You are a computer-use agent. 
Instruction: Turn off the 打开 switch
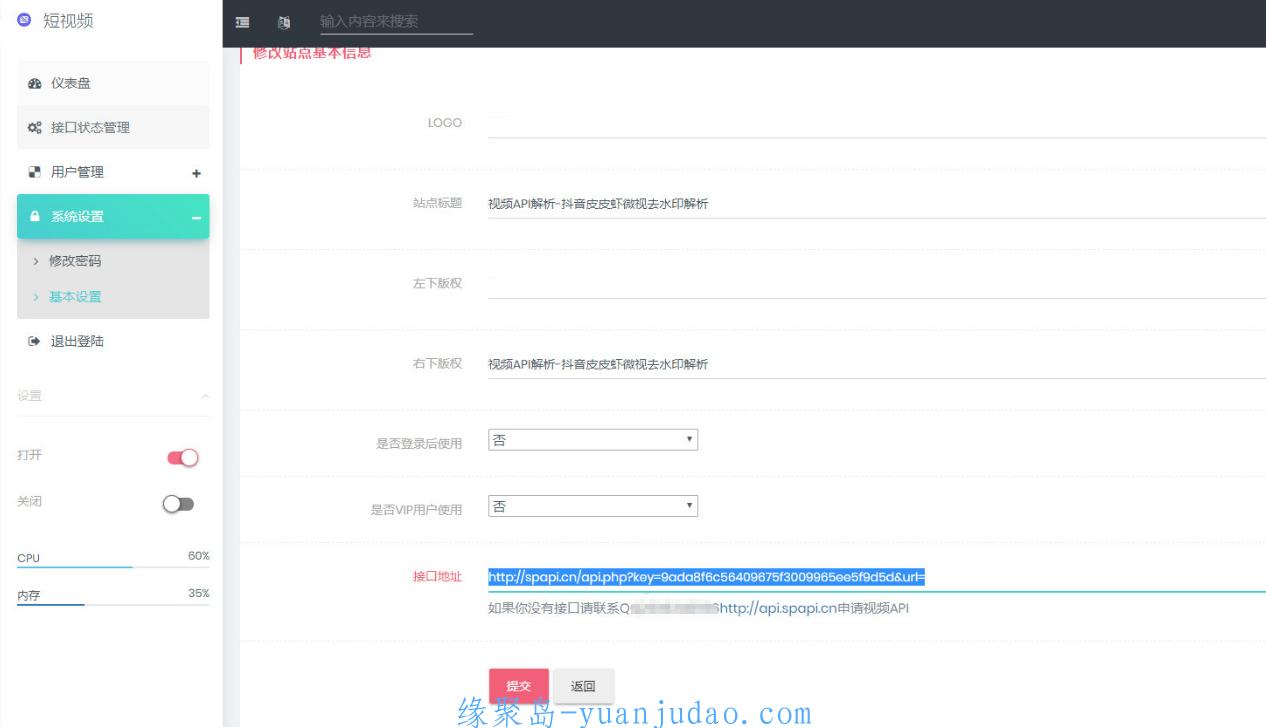pyautogui.click(x=183, y=458)
